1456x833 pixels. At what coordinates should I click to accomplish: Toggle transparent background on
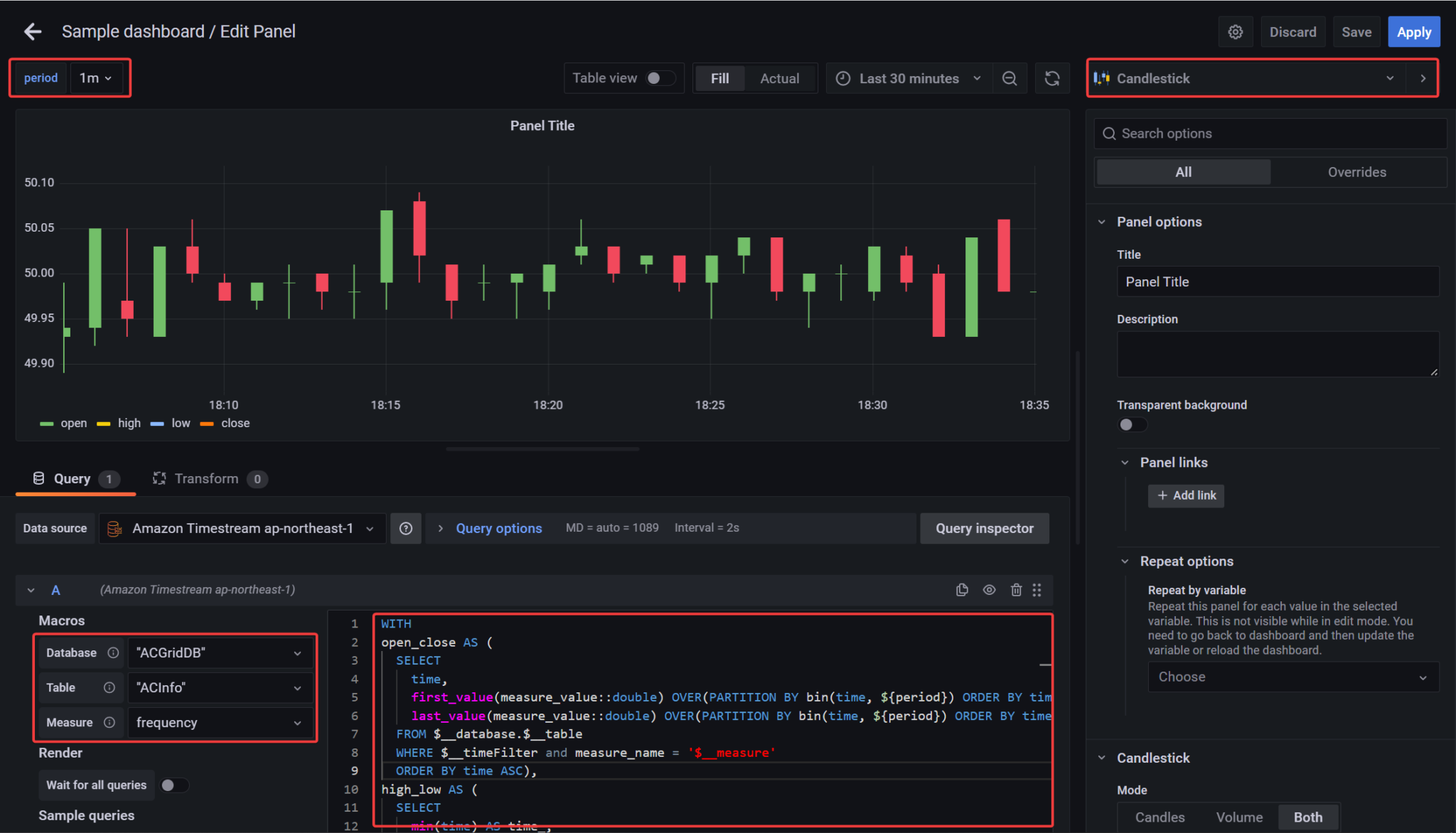[x=1132, y=424]
